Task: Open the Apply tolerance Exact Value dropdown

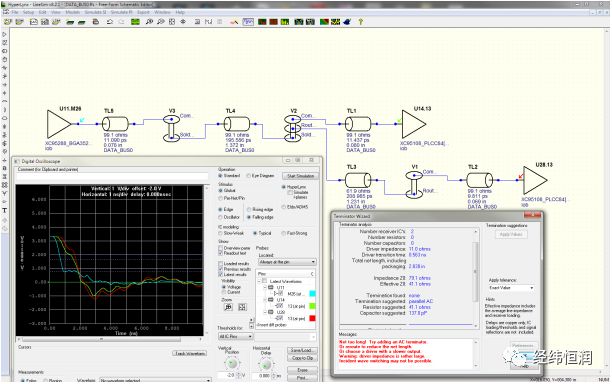Action: coord(511,288)
